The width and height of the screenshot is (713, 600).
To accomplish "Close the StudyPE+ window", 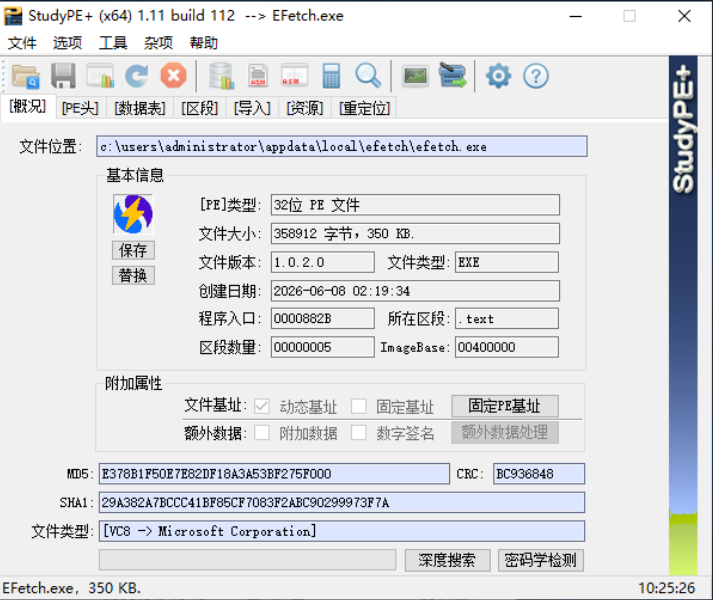I will point(684,16).
